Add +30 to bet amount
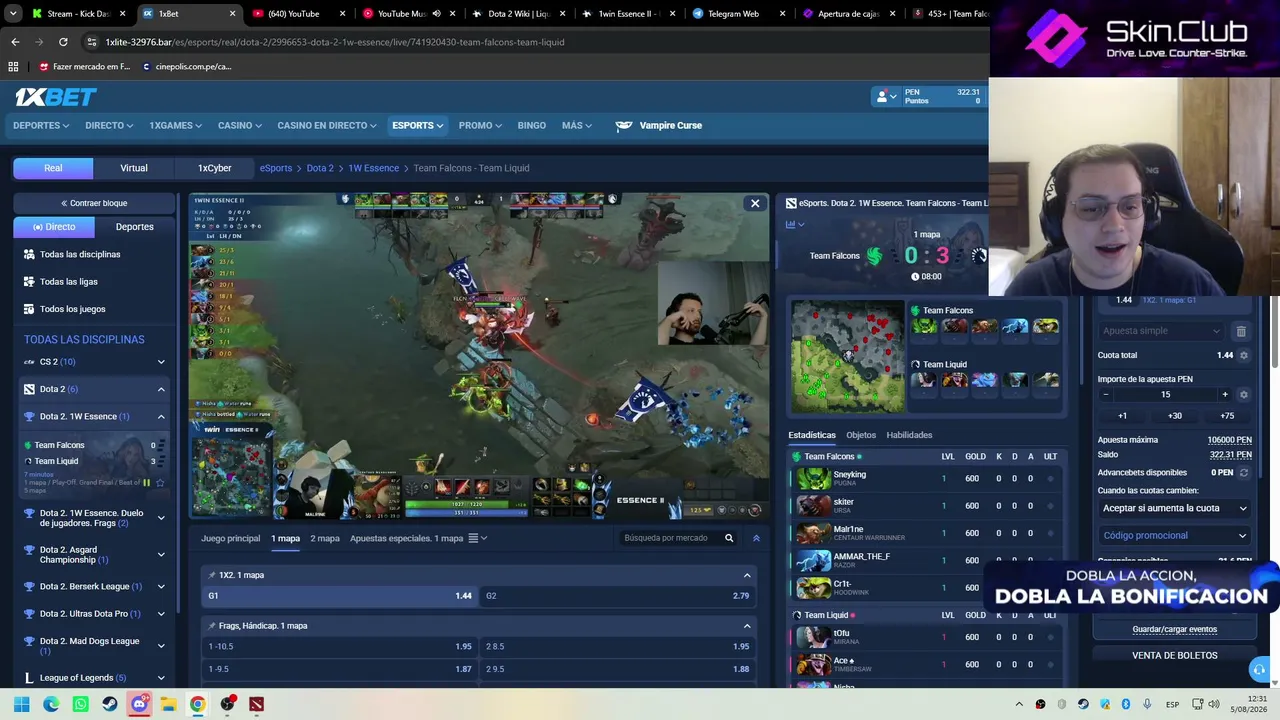1280x720 pixels. pos(1175,416)
